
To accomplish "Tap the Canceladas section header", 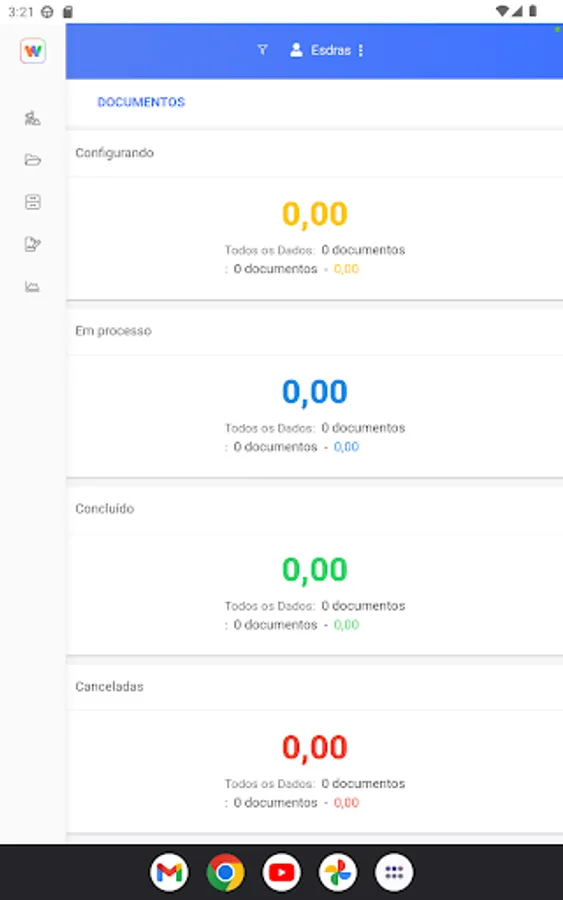I will click(314, 687).
